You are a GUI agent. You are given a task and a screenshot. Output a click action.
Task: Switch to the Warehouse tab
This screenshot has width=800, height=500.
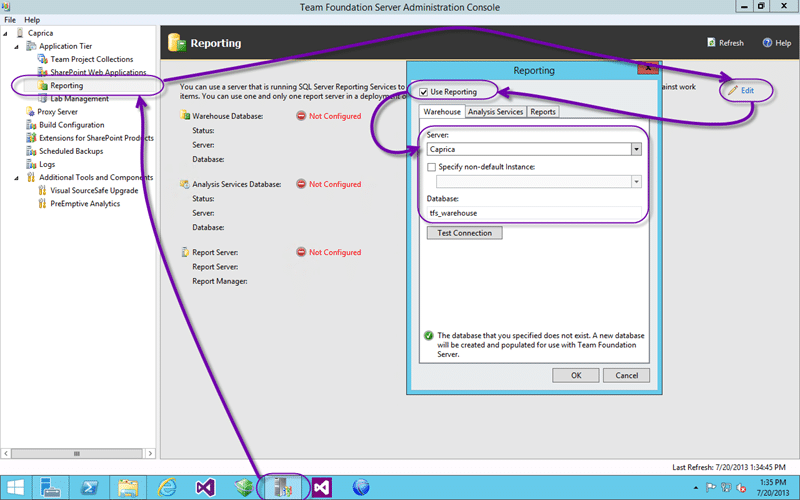click(442, 112)
